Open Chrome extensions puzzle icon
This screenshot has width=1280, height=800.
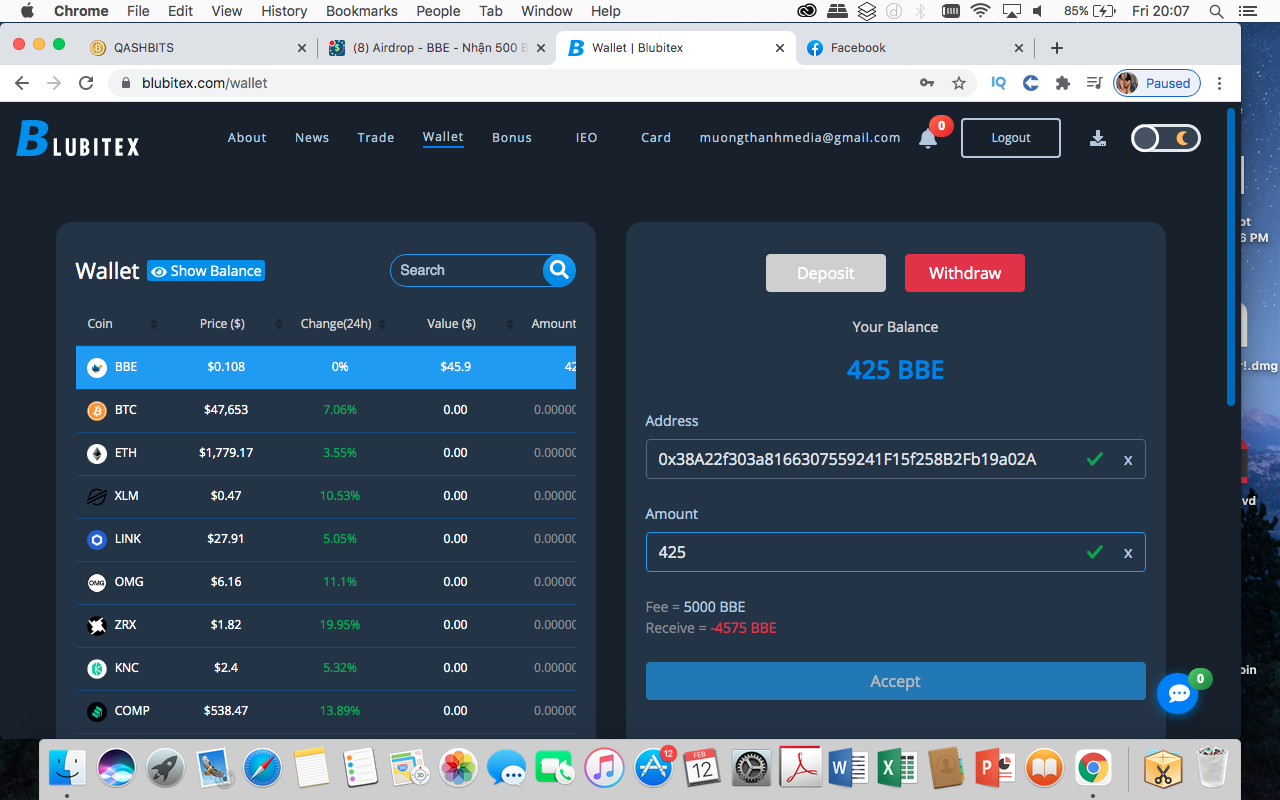pyautogui.click(x=1063, y=83)
